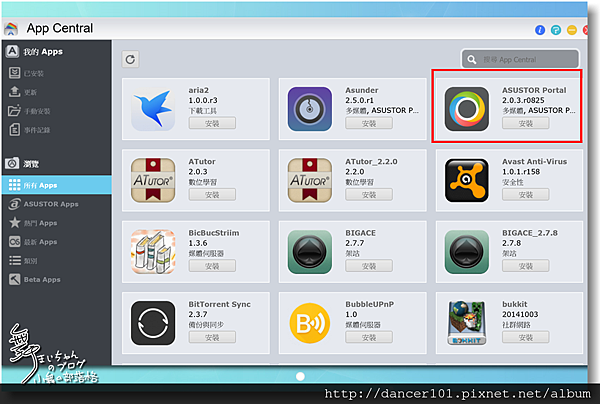The image size is (600, 404).
Task: Click the refresh icon button
Action: click(x=130, y=59)
